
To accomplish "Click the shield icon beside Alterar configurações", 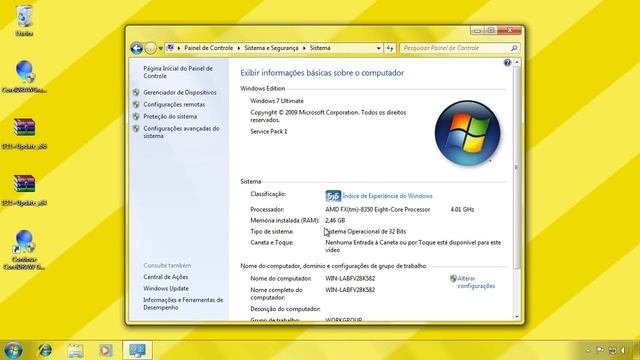I will click(453, 278).
